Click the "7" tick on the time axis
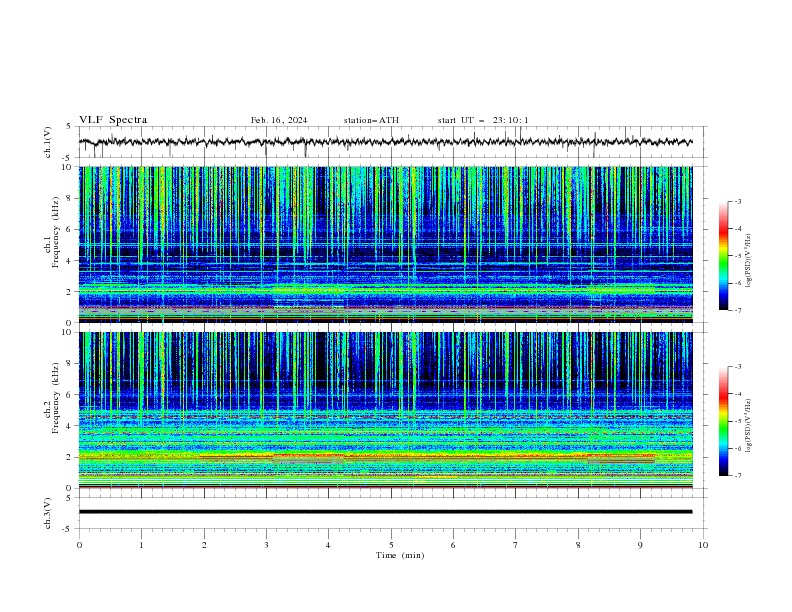 [x=516, y=545]
